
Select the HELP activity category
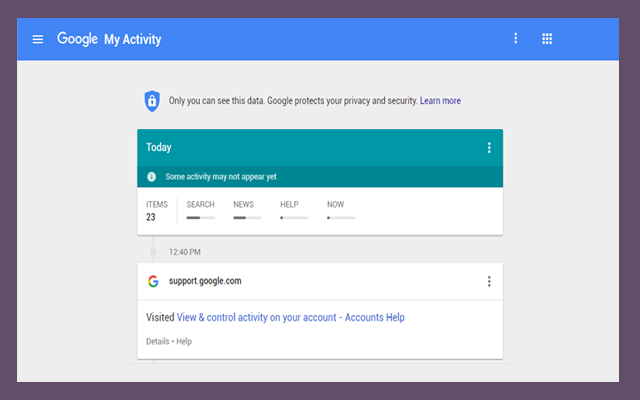pyautogui.click(x=290, y=210)
